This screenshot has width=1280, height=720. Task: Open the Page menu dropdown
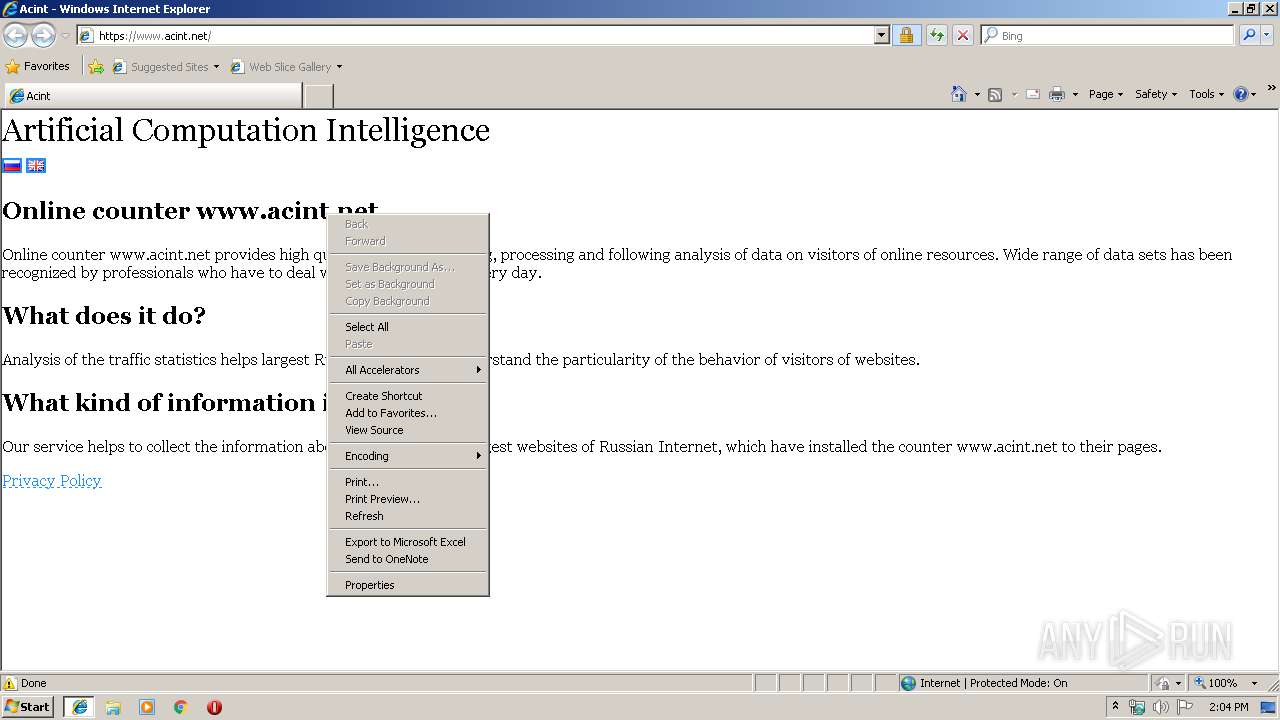1105,94
